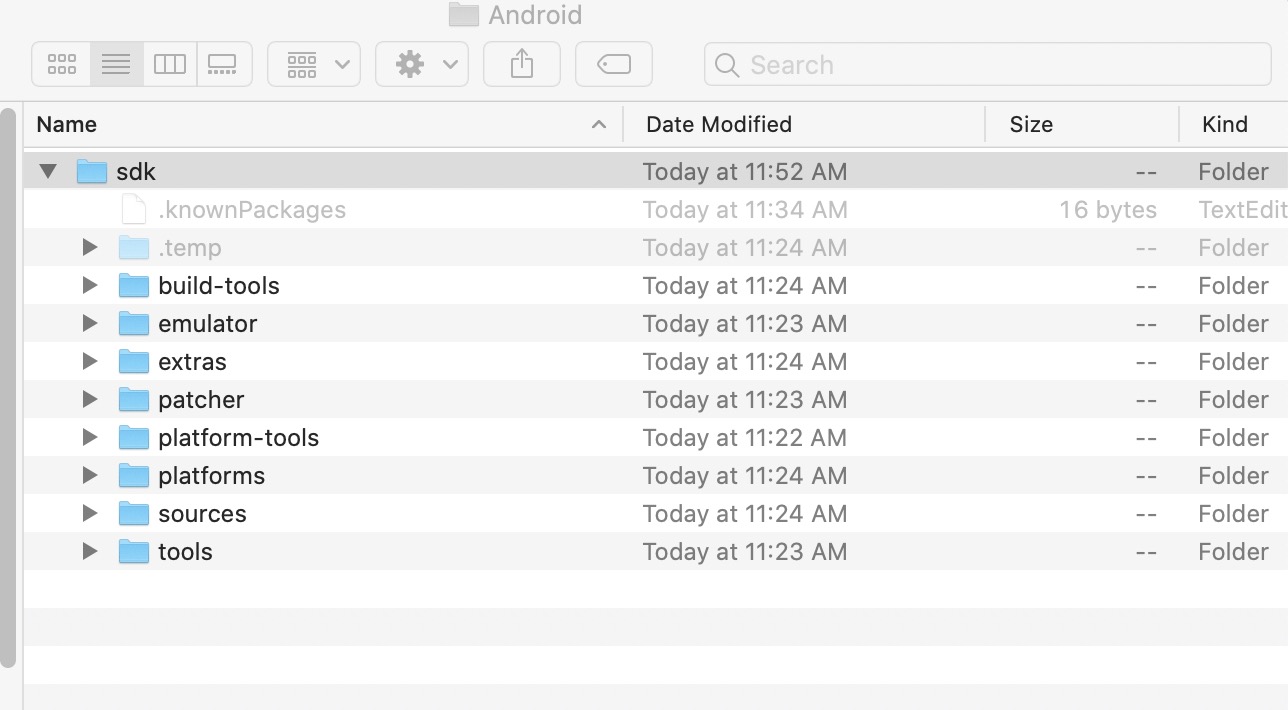The width and height of the screenshot is (1288, 710).
Task: Select the sdk folder name
Action: point(136,171)
